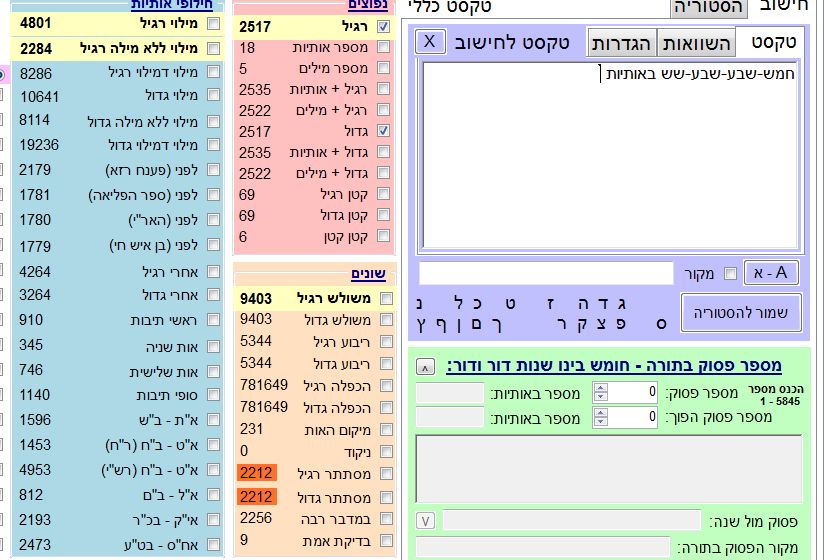Image resolution: width=824 pixels, height=560 pixels.
Task: Insert the letter ג from the letter keypad
Action: click(x=622, y=304)
